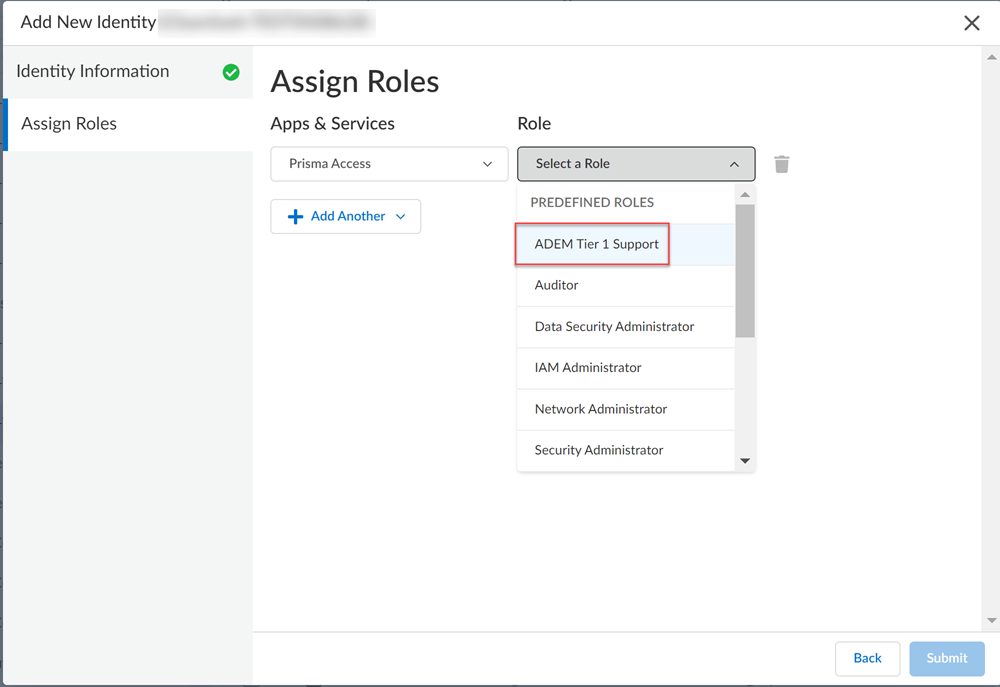
Task: Choose the Auditor role
Action: 557,285
